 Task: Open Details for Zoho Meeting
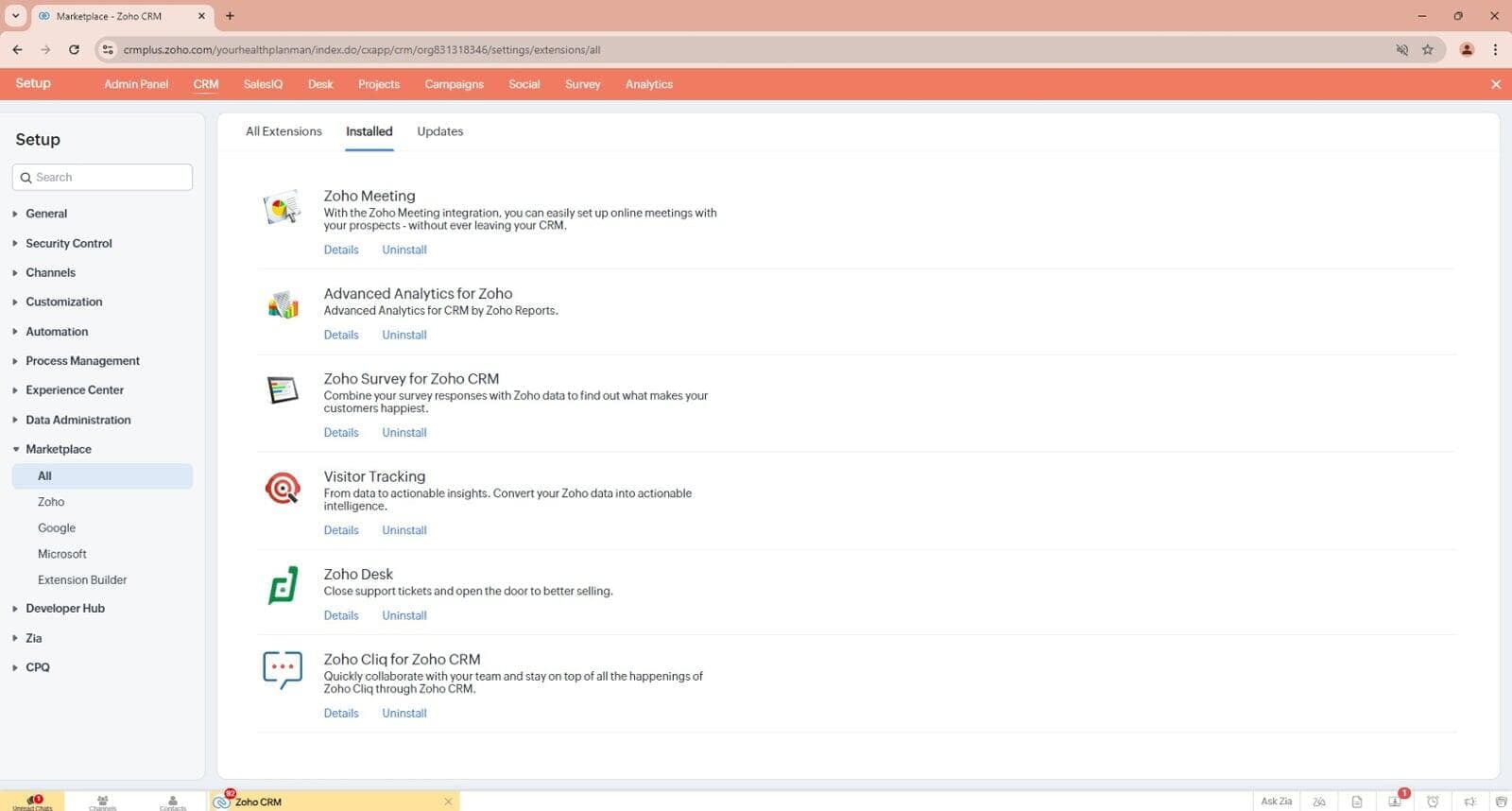341,250
